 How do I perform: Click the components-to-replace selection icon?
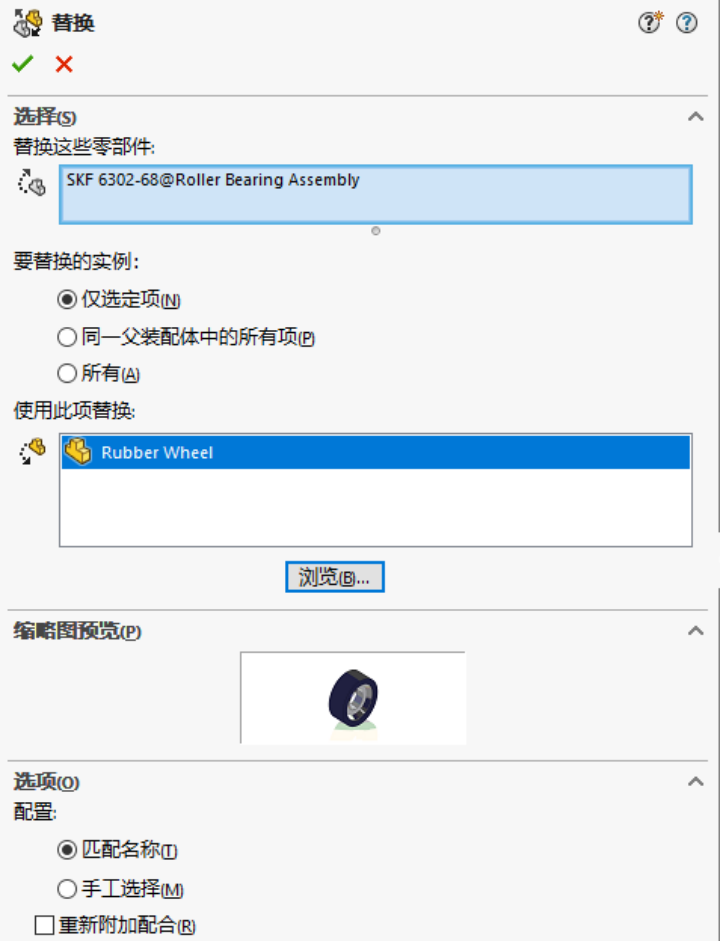click(x=31, y=182)
